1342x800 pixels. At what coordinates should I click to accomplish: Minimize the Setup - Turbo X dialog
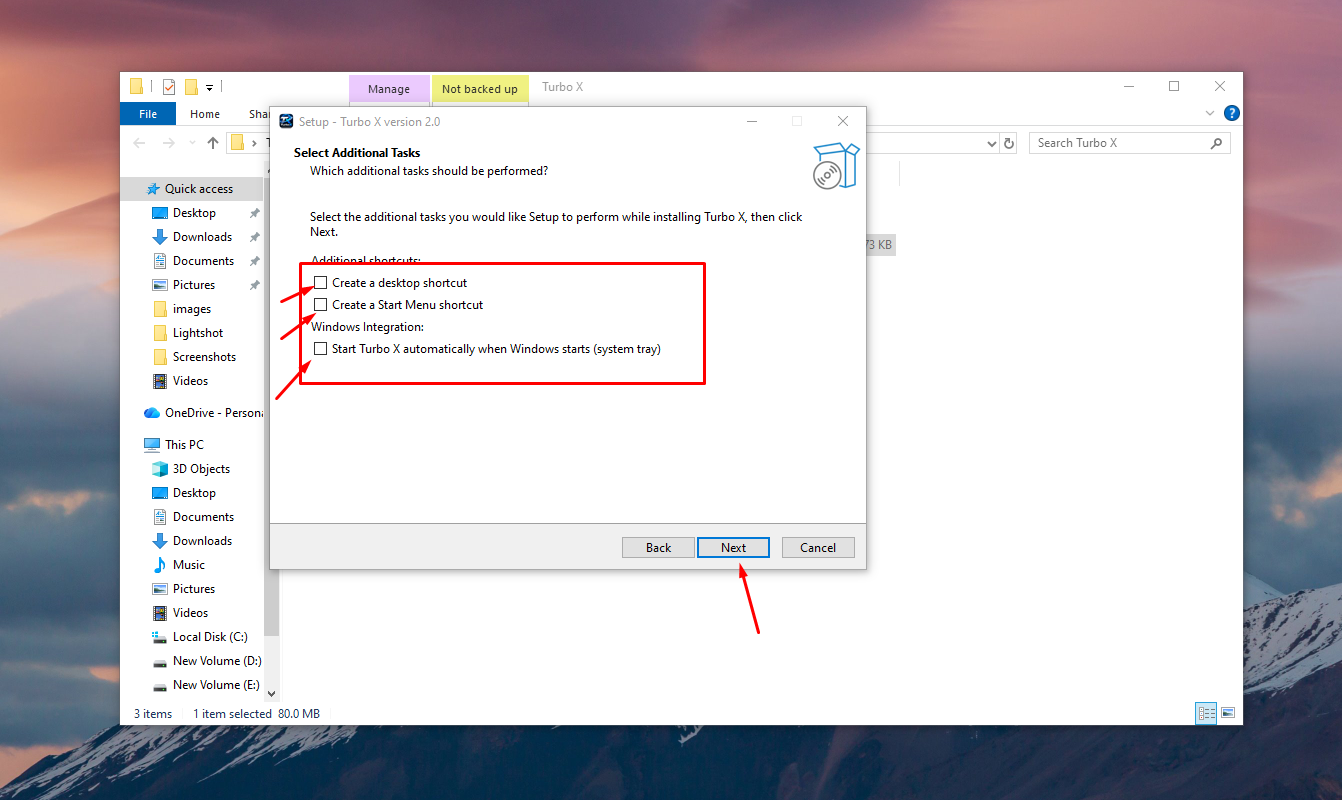751,121
